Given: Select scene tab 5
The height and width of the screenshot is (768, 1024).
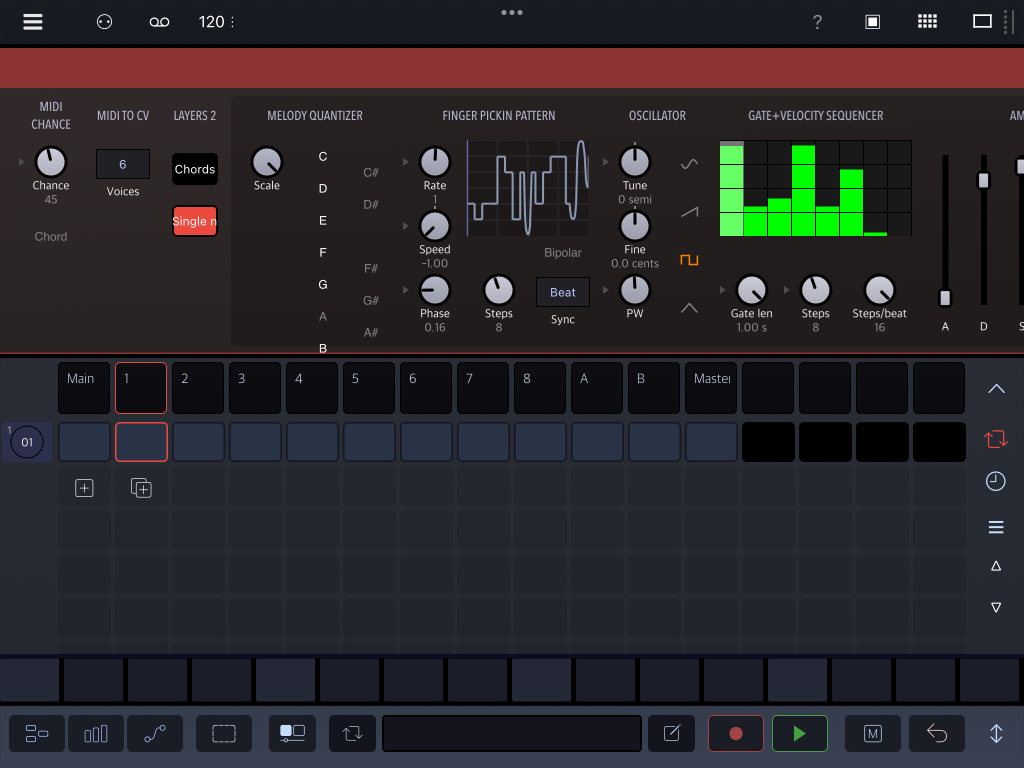Looking at the screenshot, I should click(x=369, y=388).
